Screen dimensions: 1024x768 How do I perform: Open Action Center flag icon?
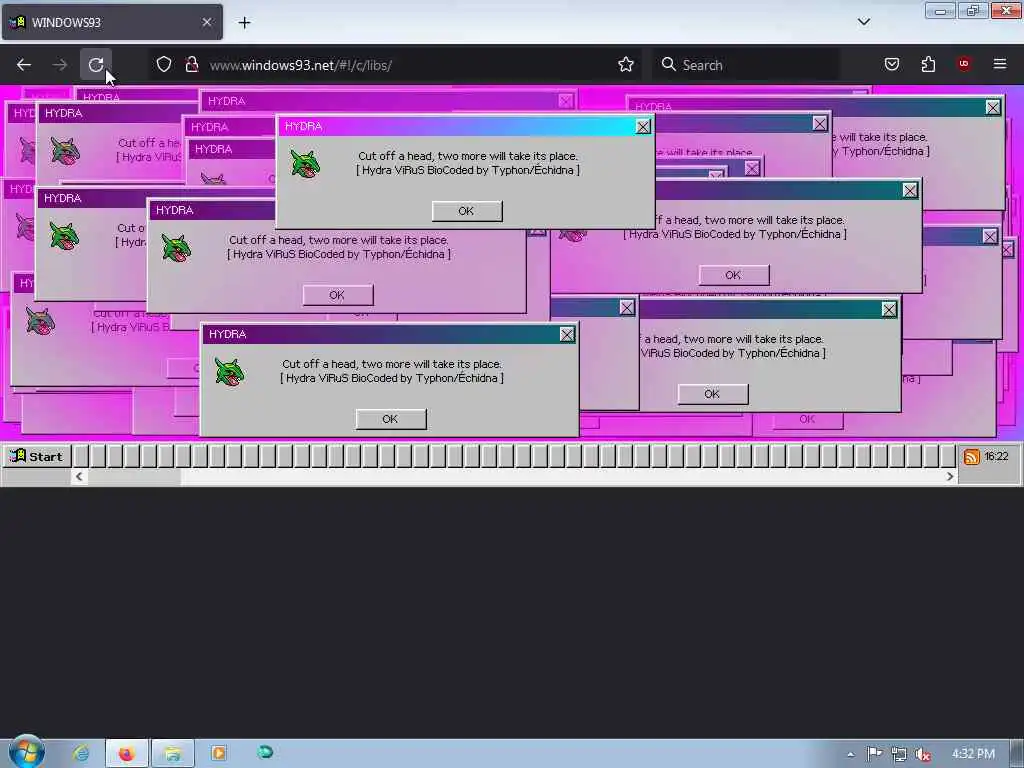coord(874,754)
